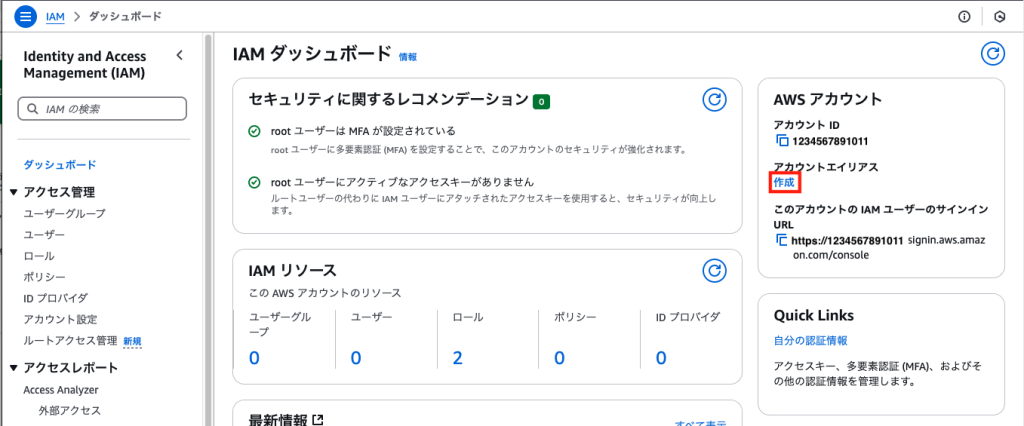This screenshot has width=1024, height=426.
Task: Copy the account ID 1234567891011
Action: tap(782, 141)
